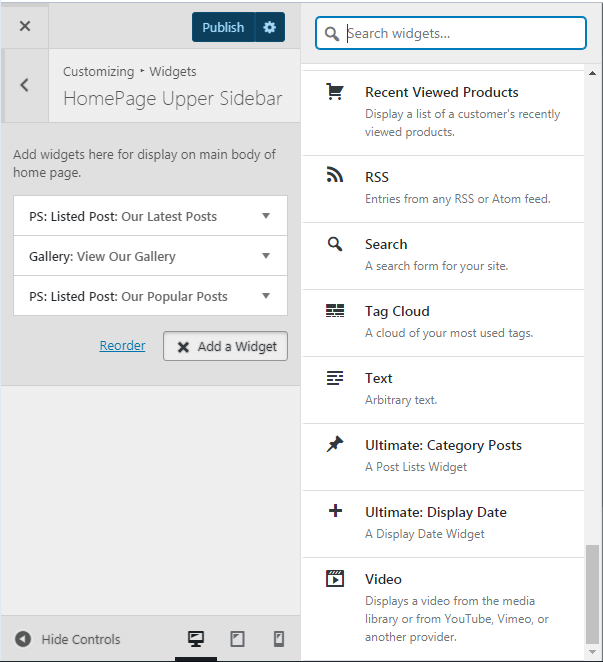Screen dimensions: 603x662
Task: Switch to desktop preview mode
Action: [x=196, y=639]
